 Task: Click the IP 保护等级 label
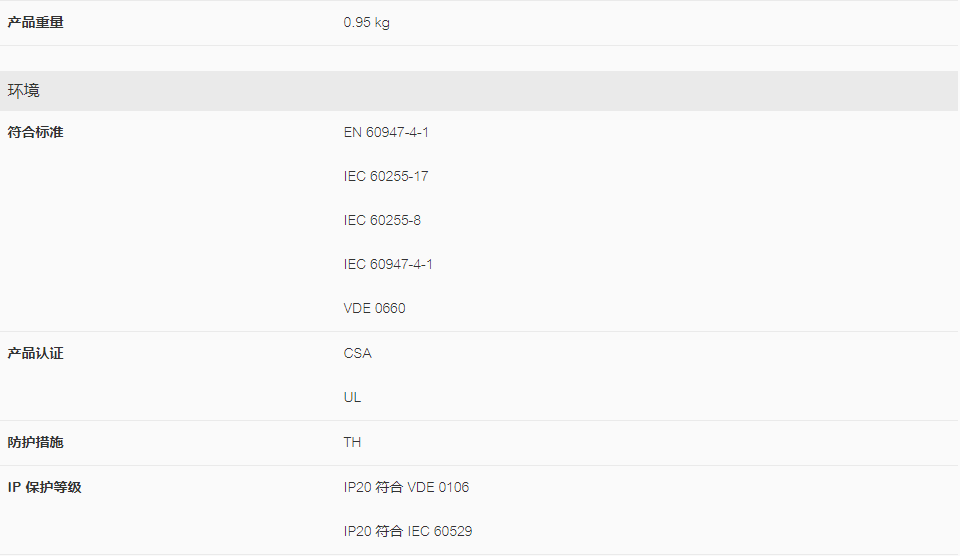(x=44, y=487)
